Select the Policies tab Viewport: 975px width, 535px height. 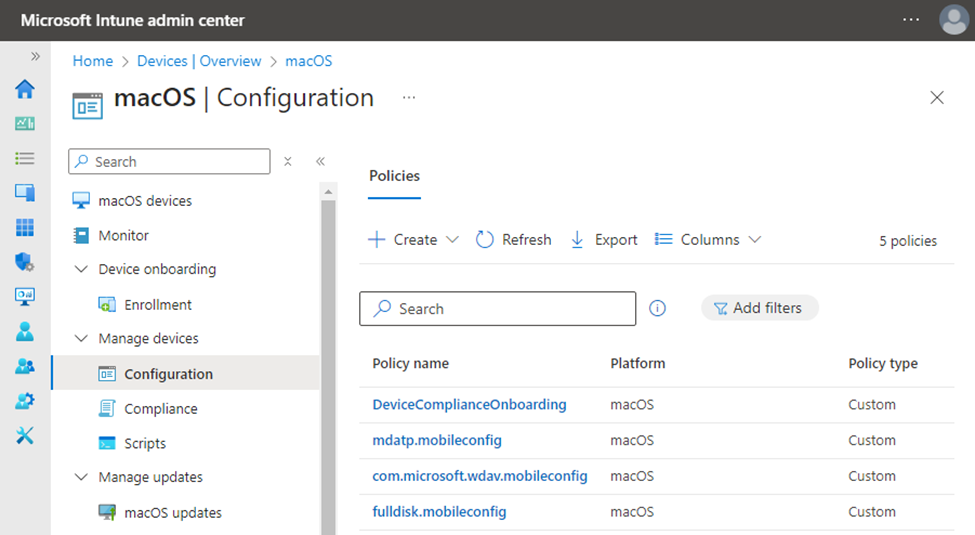click(x=394, y=176)
